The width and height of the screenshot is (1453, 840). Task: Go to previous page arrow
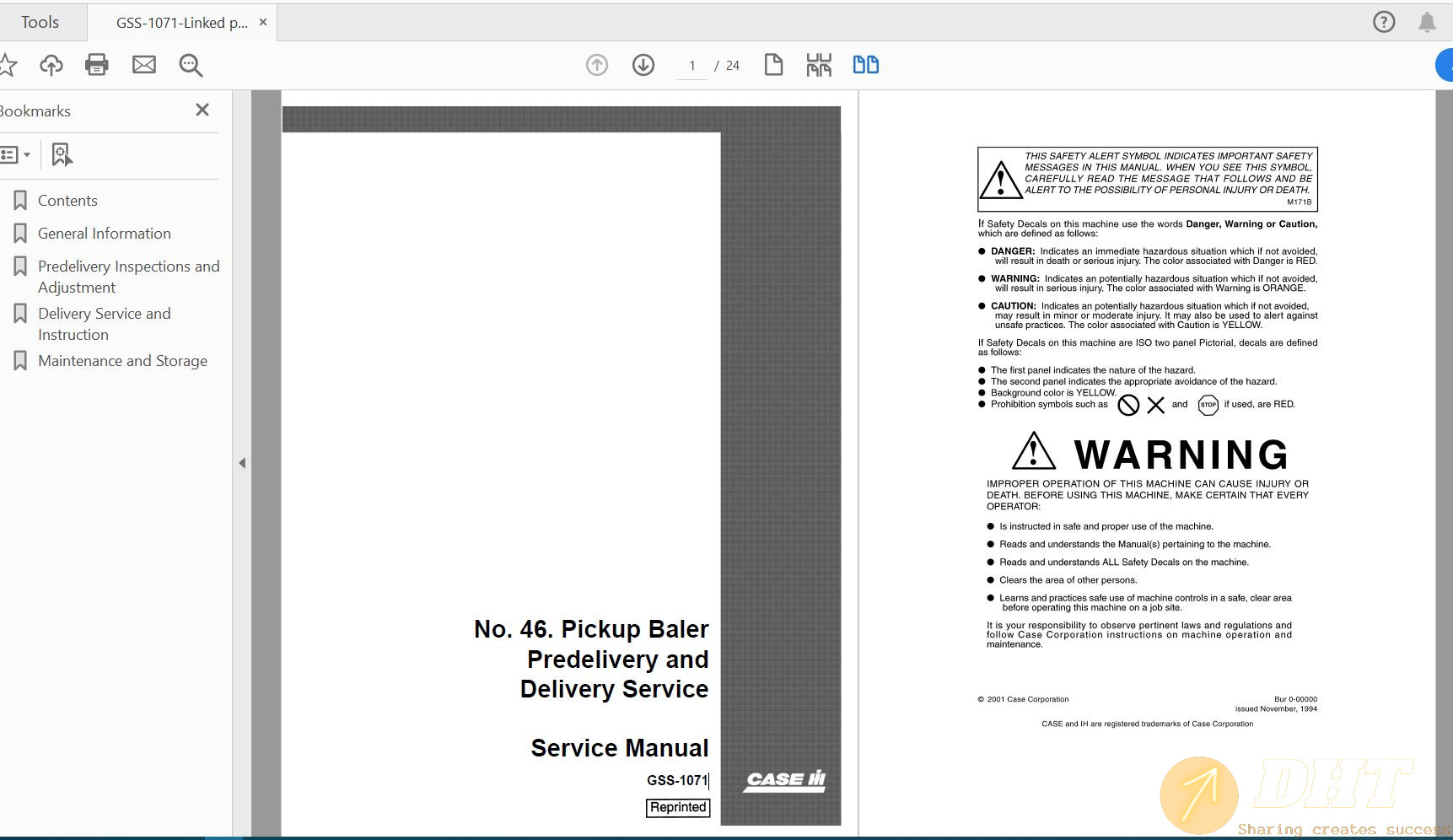(597, 65)
